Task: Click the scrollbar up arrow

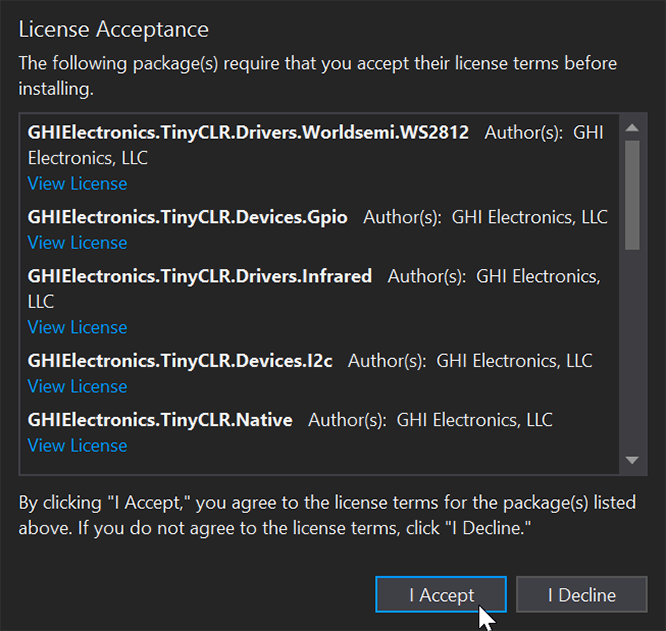Action: [632, 127]
